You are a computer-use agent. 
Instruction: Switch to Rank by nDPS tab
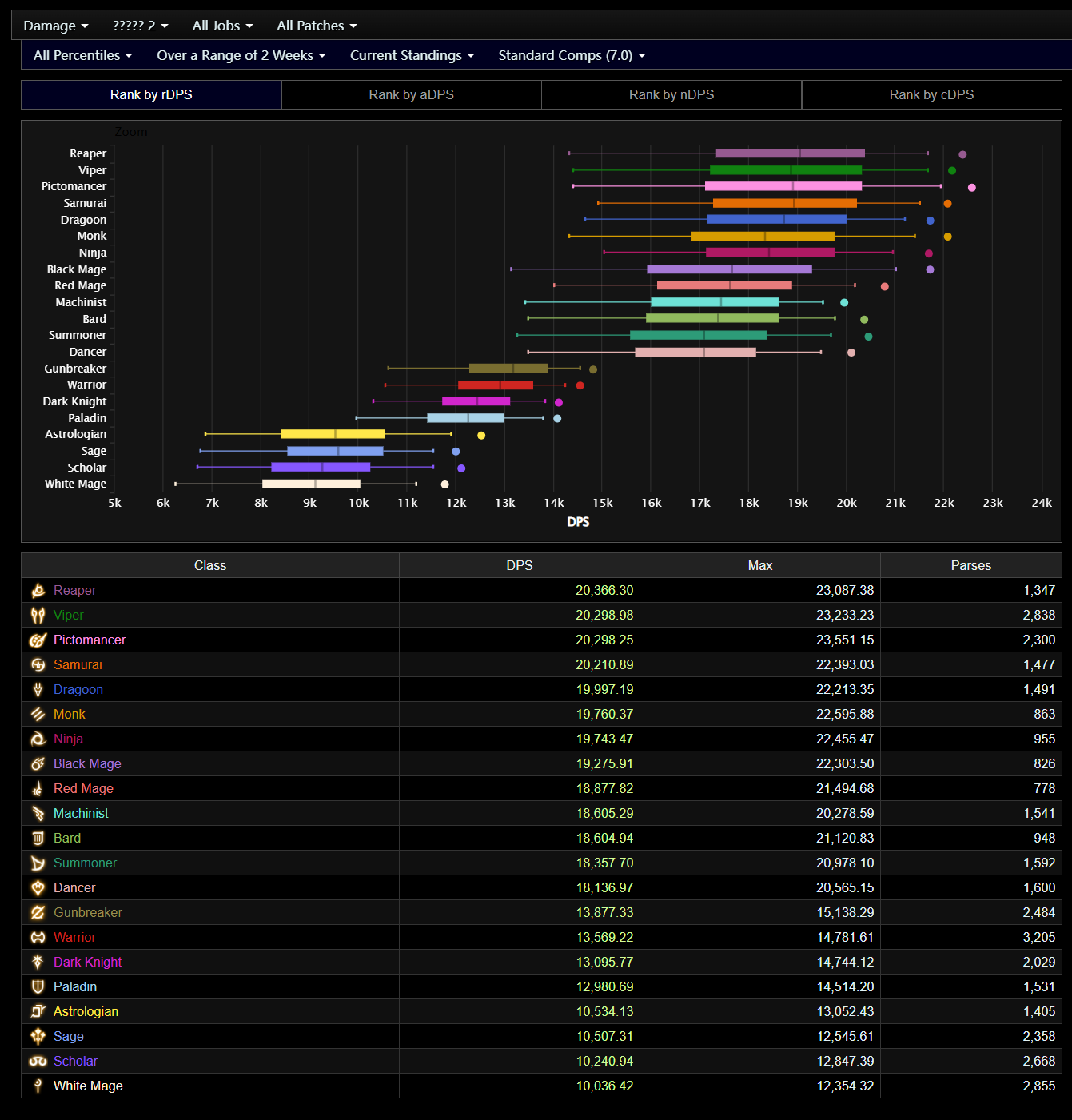point(671,94)
